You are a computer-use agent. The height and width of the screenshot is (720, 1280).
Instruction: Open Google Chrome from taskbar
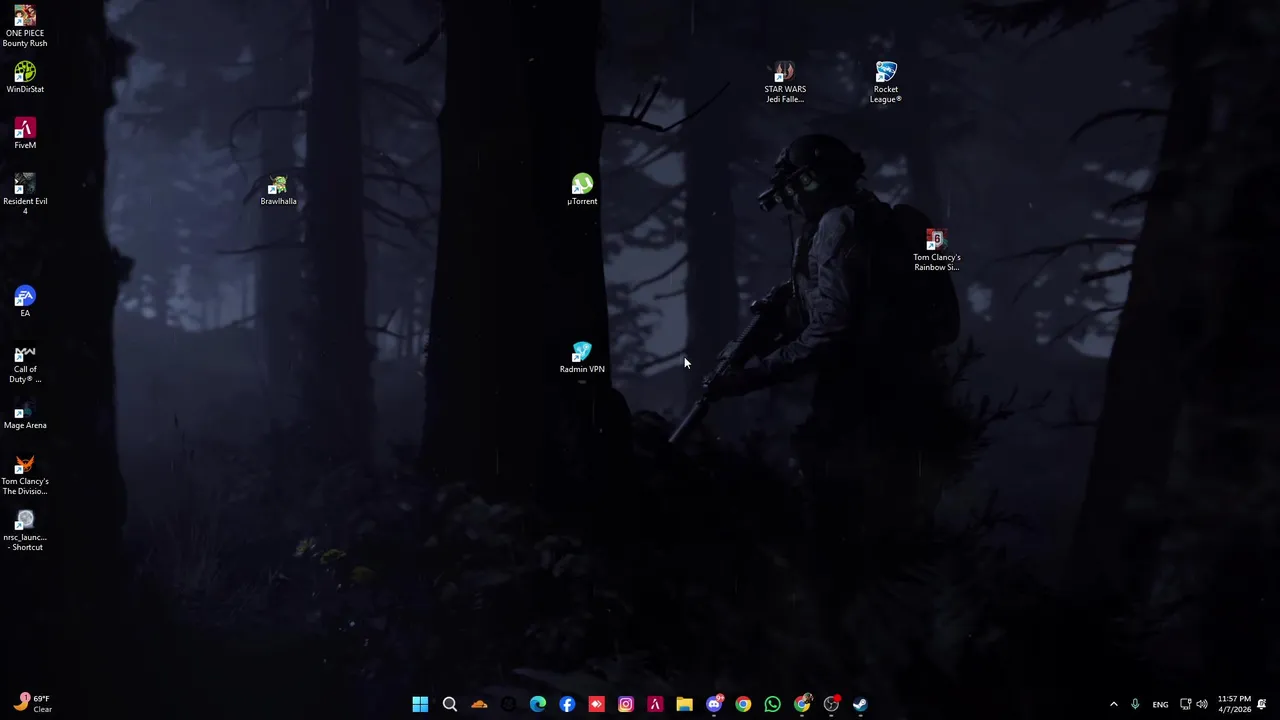(x=743, y=704)
